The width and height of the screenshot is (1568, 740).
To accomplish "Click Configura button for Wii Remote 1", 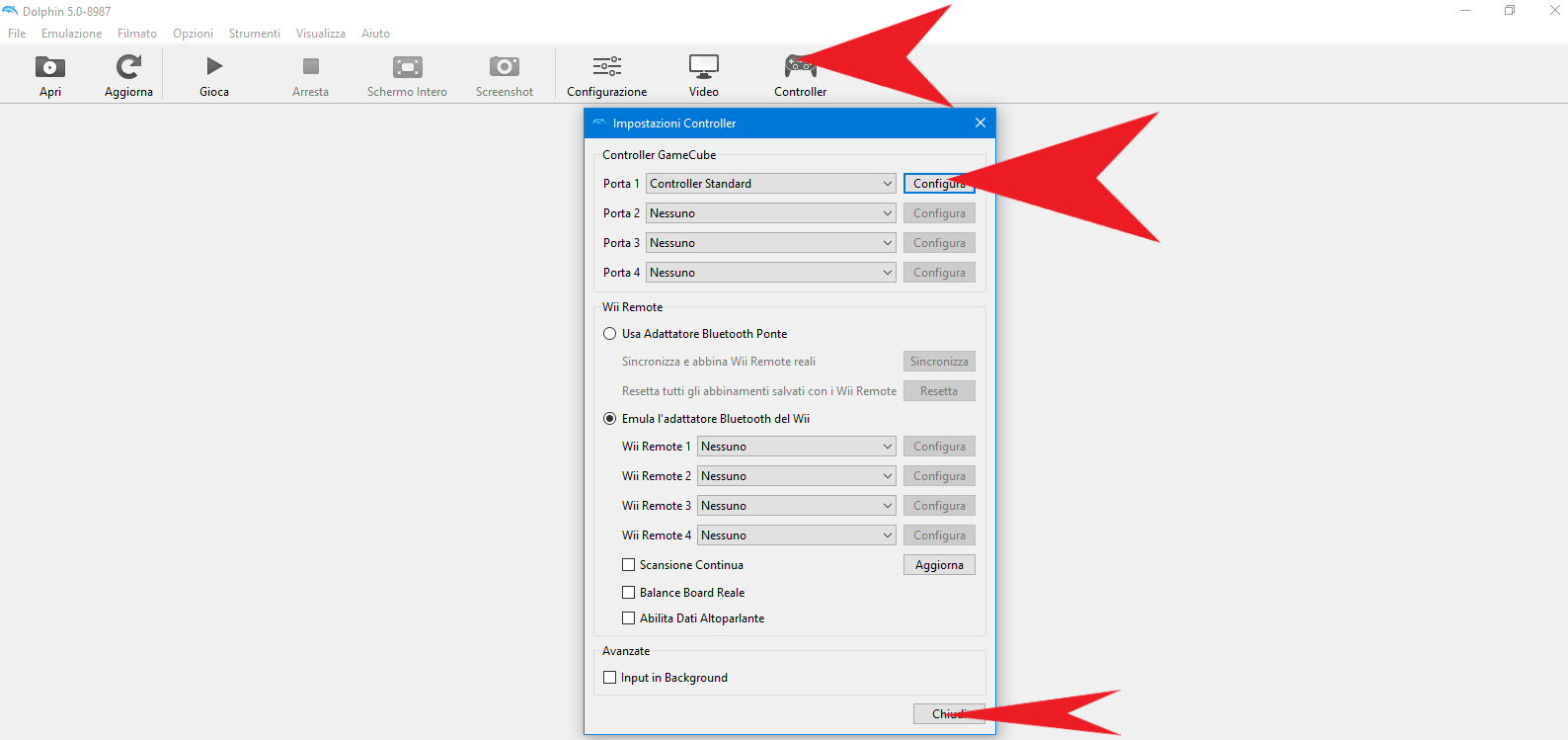I will pyautogui.click(x=939, y=447).
